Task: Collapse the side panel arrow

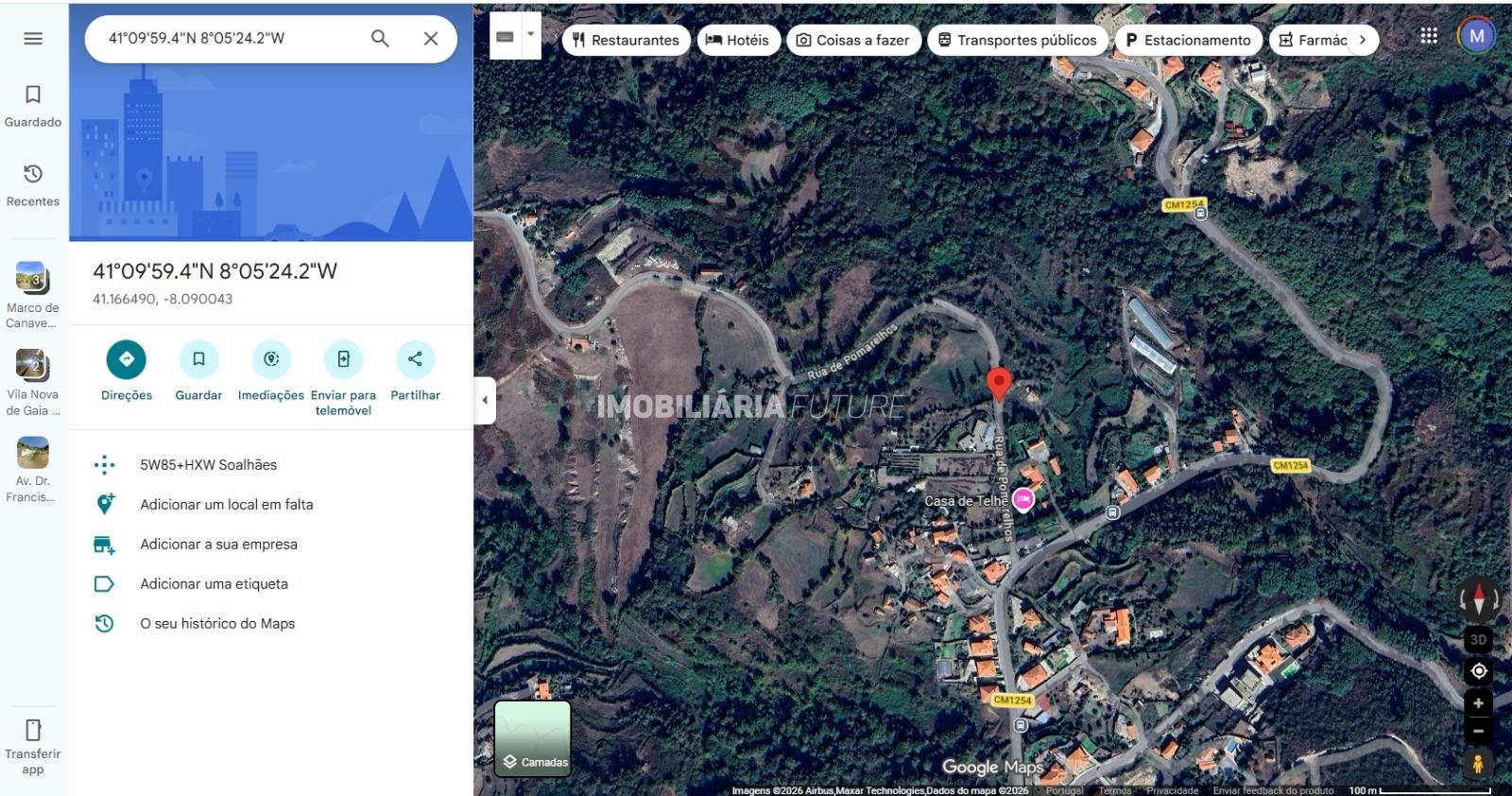Action: pyautogui.click(x=485, y=400)
